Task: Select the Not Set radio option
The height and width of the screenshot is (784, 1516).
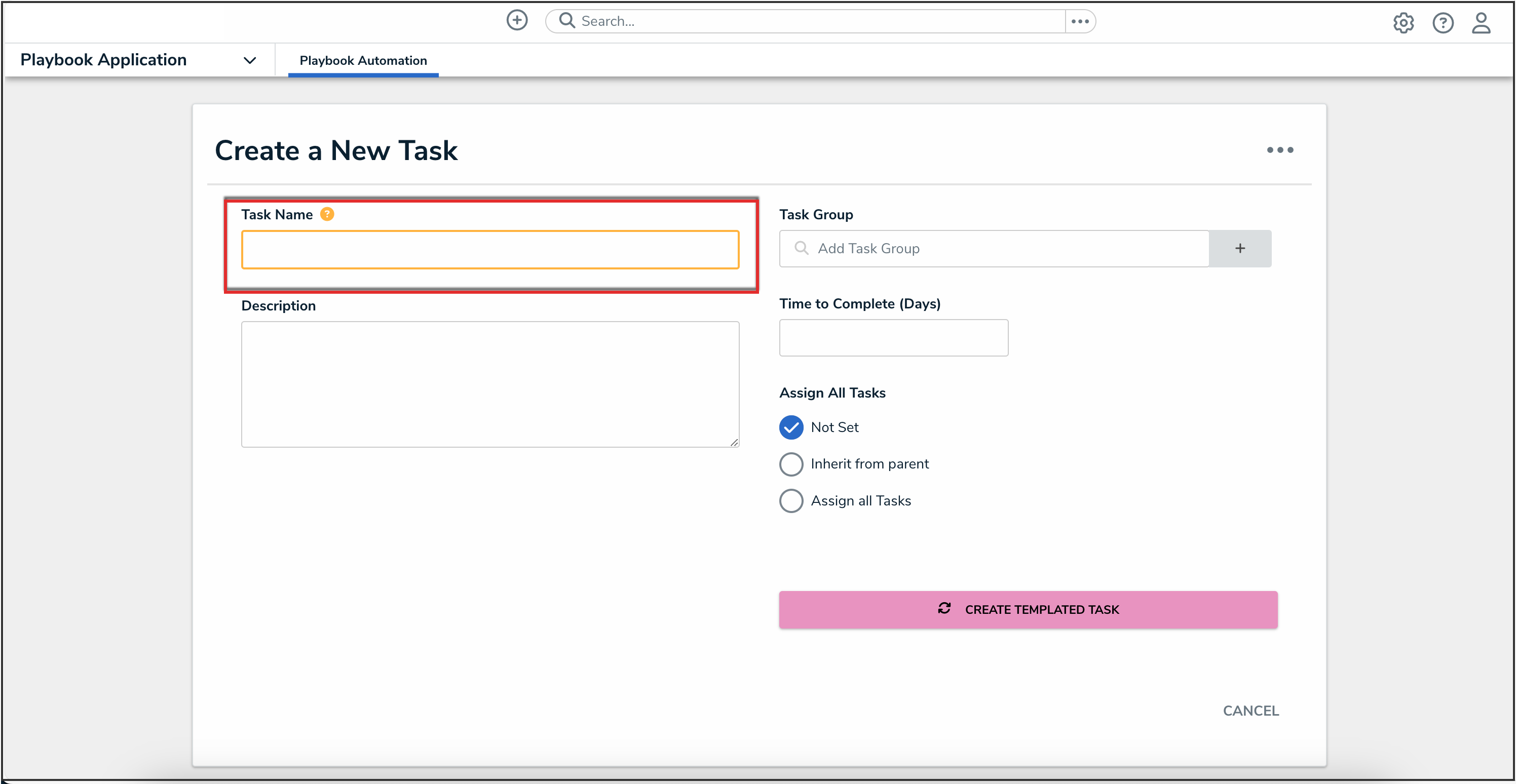Action: click(x=791, y=427)
